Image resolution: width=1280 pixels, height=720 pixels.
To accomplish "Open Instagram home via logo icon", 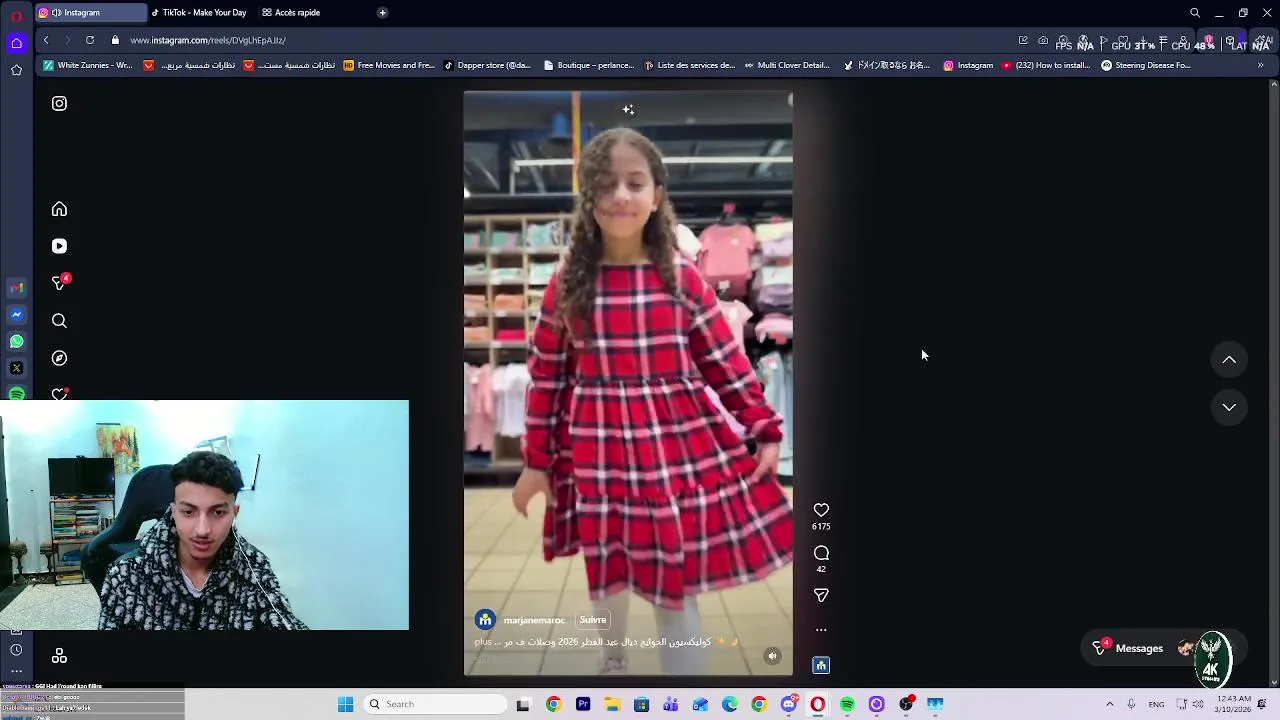I will pos(59,103).
